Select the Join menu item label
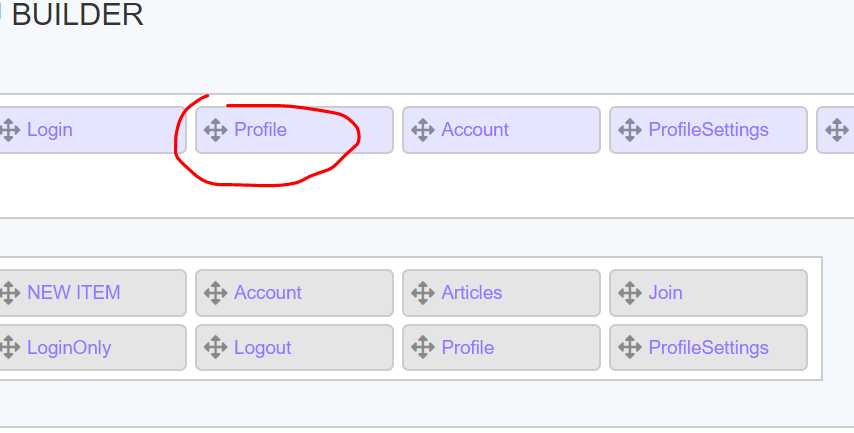The height and width of the screenshot is (433, 854). tap(665, 293)
